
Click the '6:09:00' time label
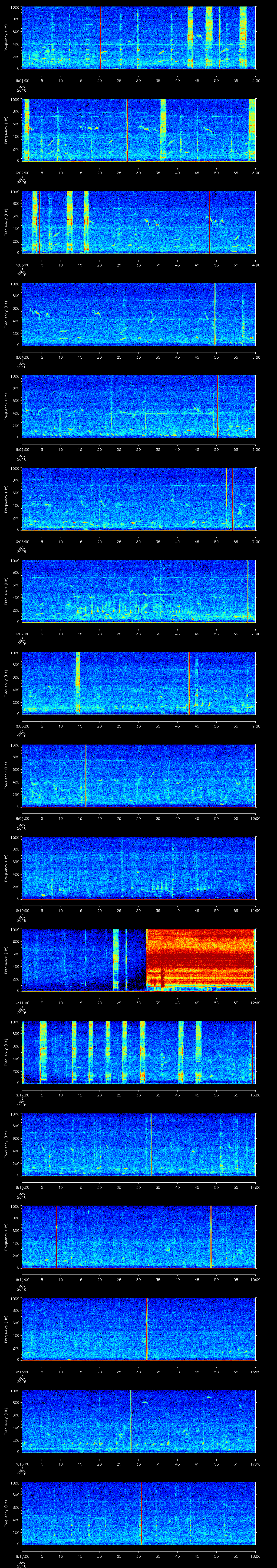[22, 818]
